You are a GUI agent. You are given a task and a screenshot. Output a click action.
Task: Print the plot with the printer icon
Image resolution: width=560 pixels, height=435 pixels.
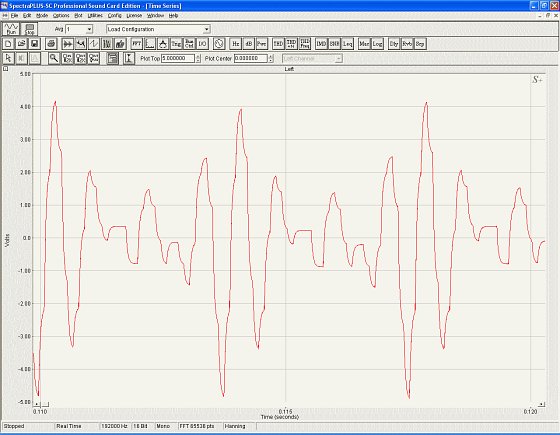[x=51, y=44]
